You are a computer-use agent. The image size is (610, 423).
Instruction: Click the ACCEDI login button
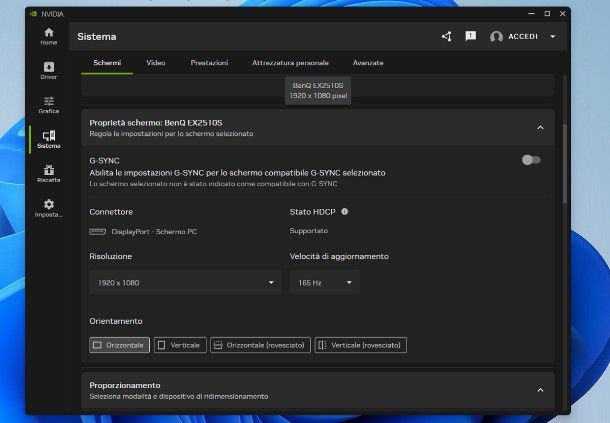tap(523, 37)
